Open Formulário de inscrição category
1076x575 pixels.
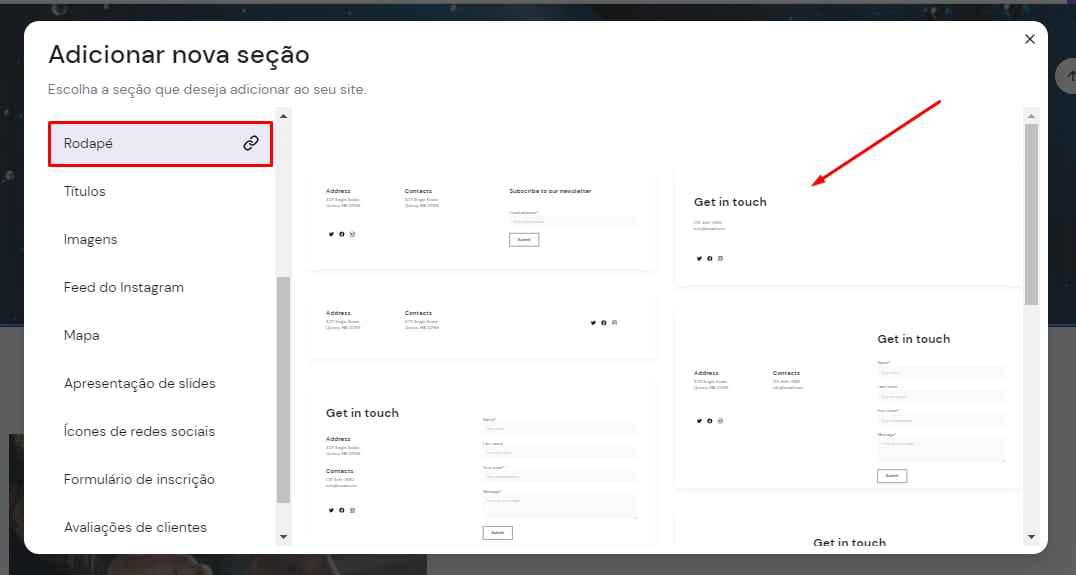139,479
